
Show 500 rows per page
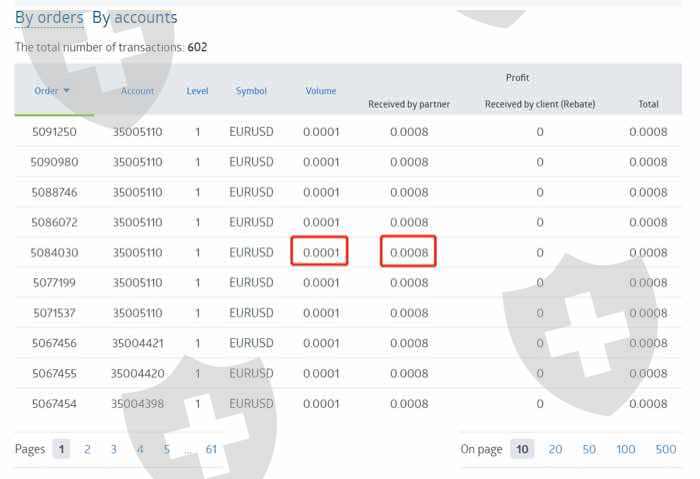pyautogui.click(x=666, y=449)
